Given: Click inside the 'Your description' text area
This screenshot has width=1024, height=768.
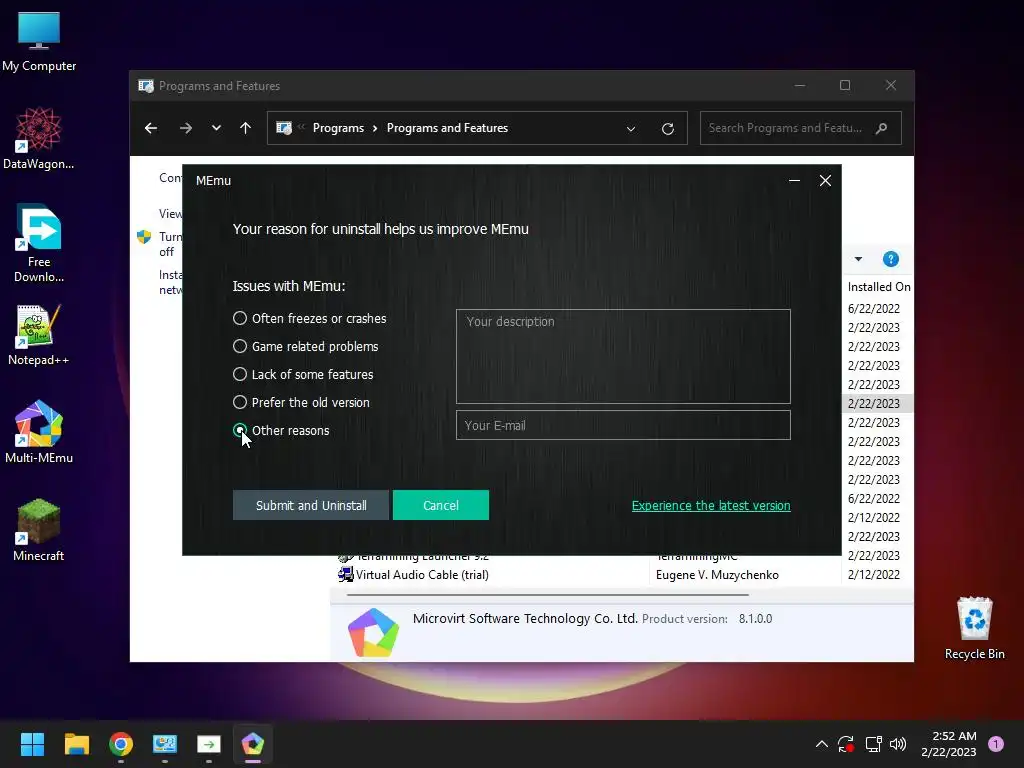Looking at the screenshot, I should (623, 357).
